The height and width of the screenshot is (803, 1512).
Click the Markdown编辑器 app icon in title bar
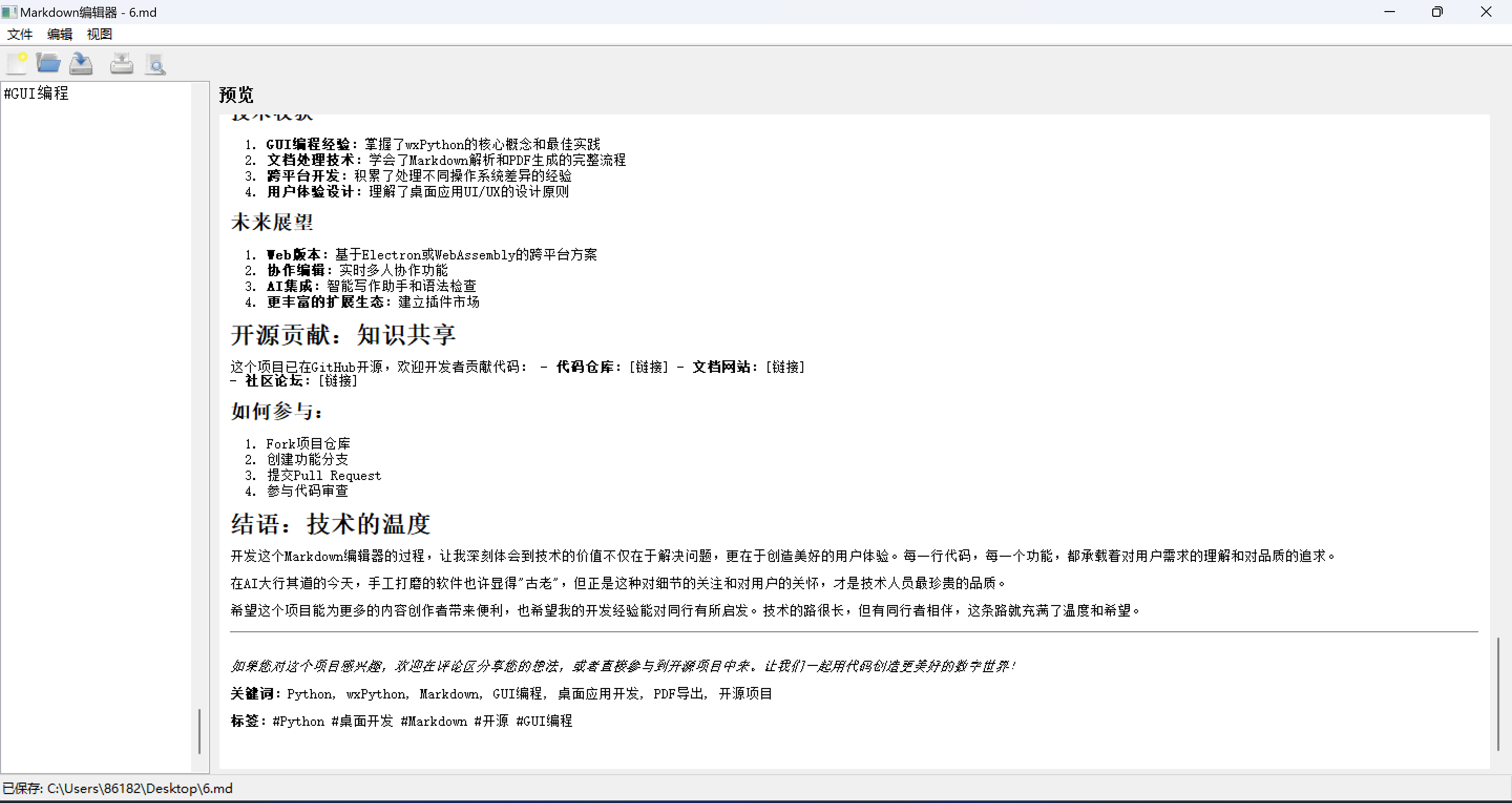coord(9,12)
